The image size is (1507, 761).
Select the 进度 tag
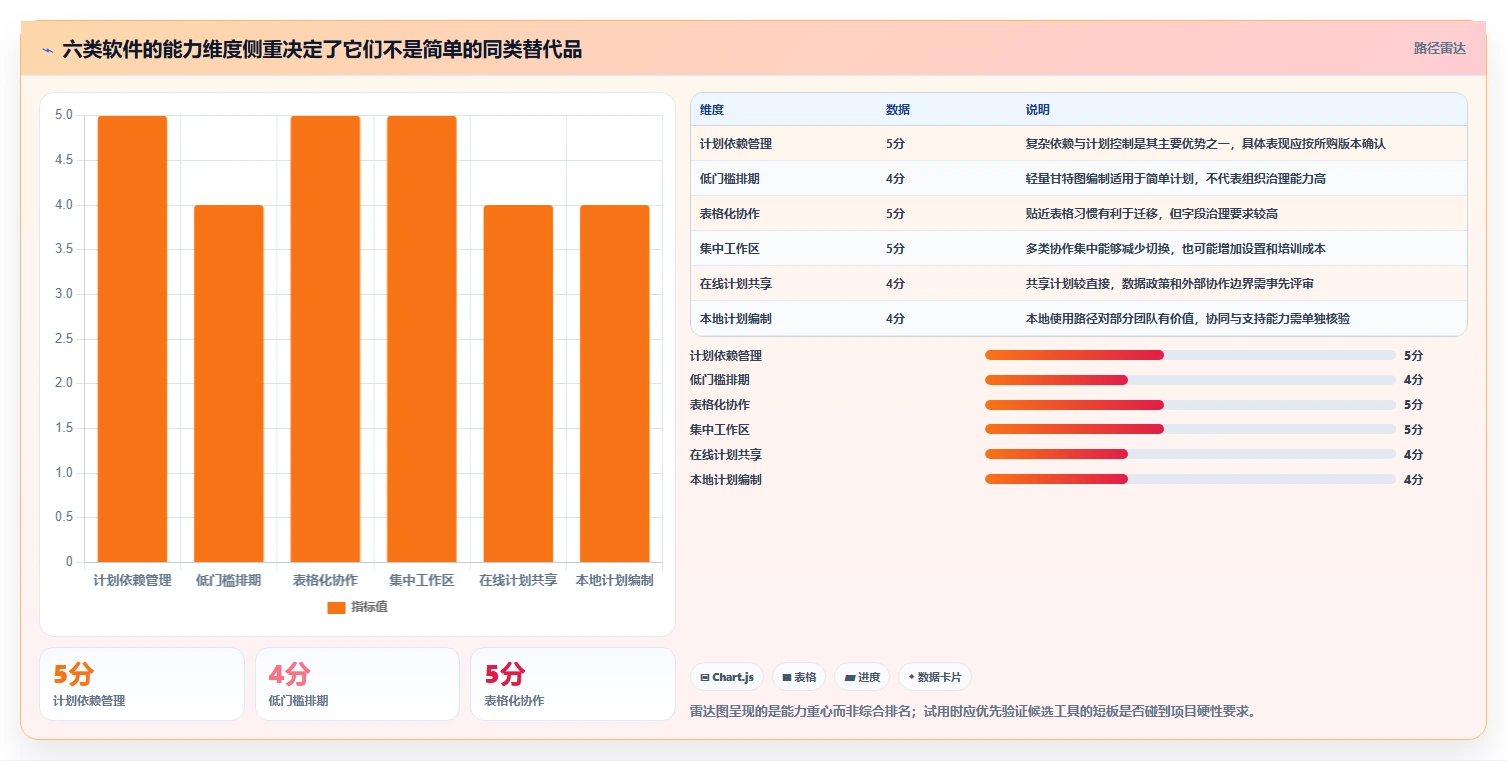point(862,677)
